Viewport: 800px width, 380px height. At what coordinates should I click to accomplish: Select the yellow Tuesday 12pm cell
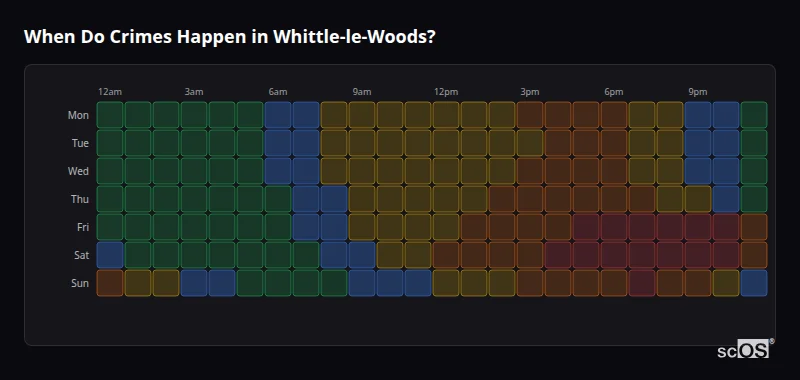[446, 143]
